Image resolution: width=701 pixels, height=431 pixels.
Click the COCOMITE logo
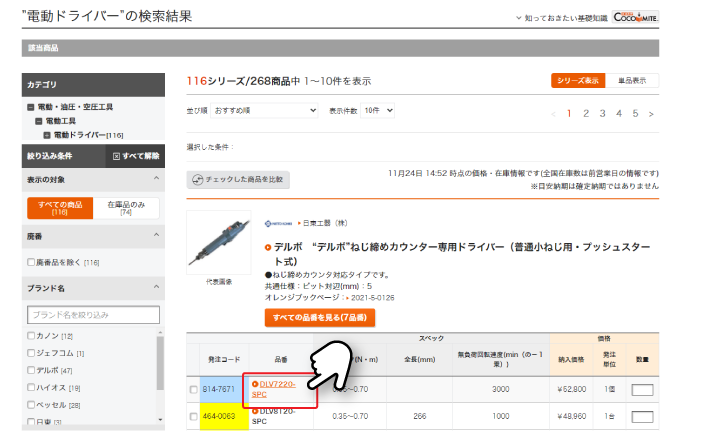635,17
